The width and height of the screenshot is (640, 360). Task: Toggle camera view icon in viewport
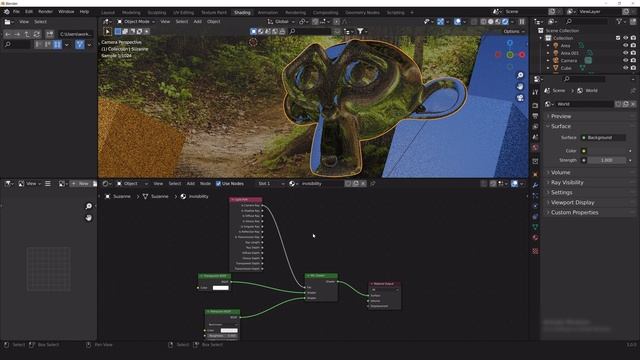520,98
